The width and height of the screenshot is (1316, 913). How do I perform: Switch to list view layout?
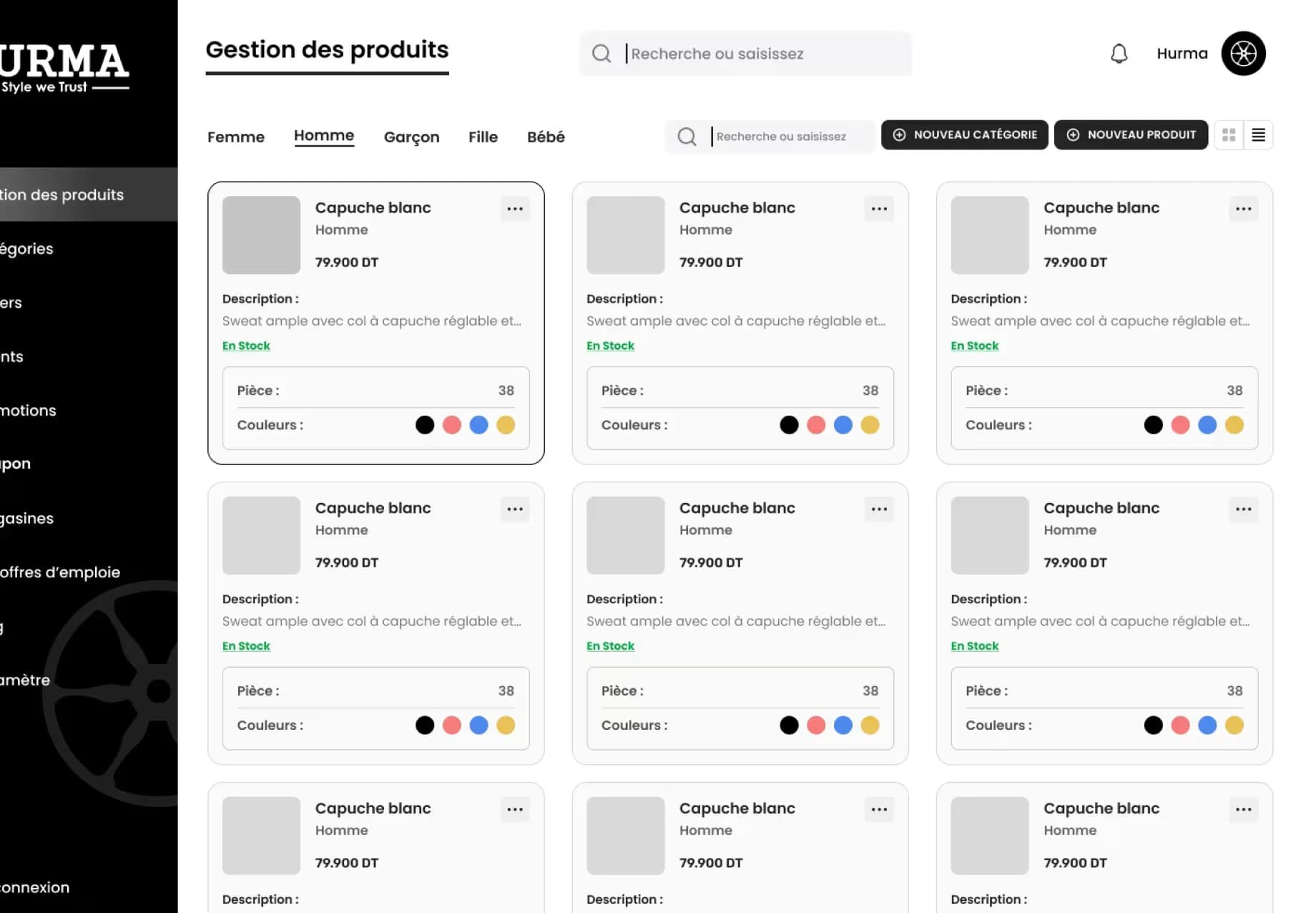(x=1258, y=135)
